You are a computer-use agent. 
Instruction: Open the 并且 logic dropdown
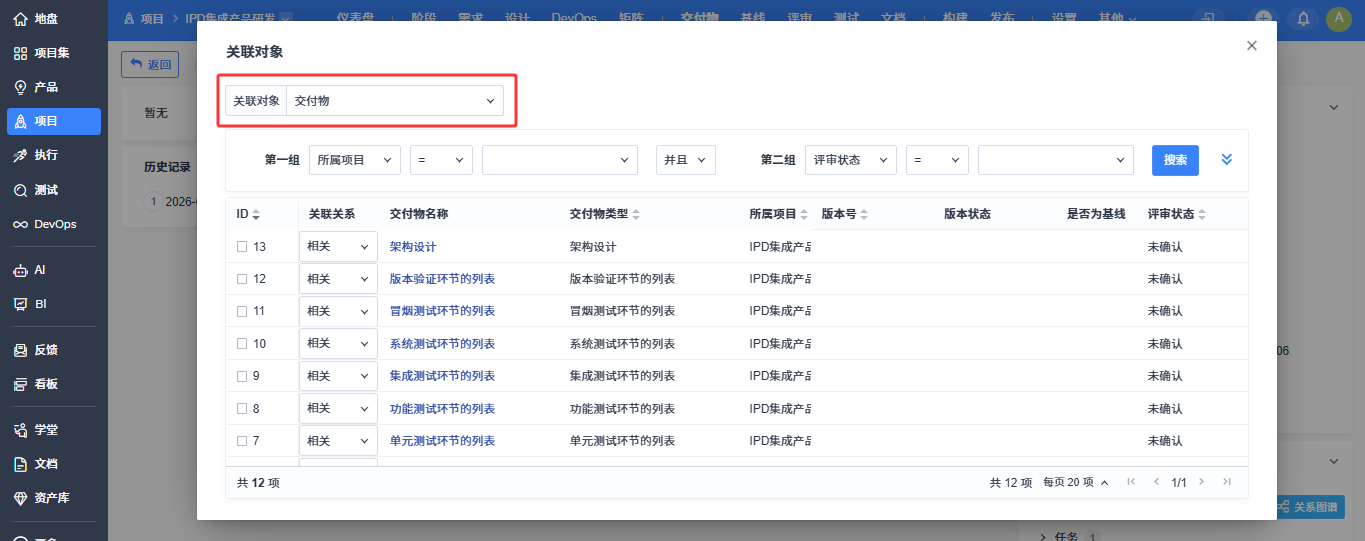(686, 160)
